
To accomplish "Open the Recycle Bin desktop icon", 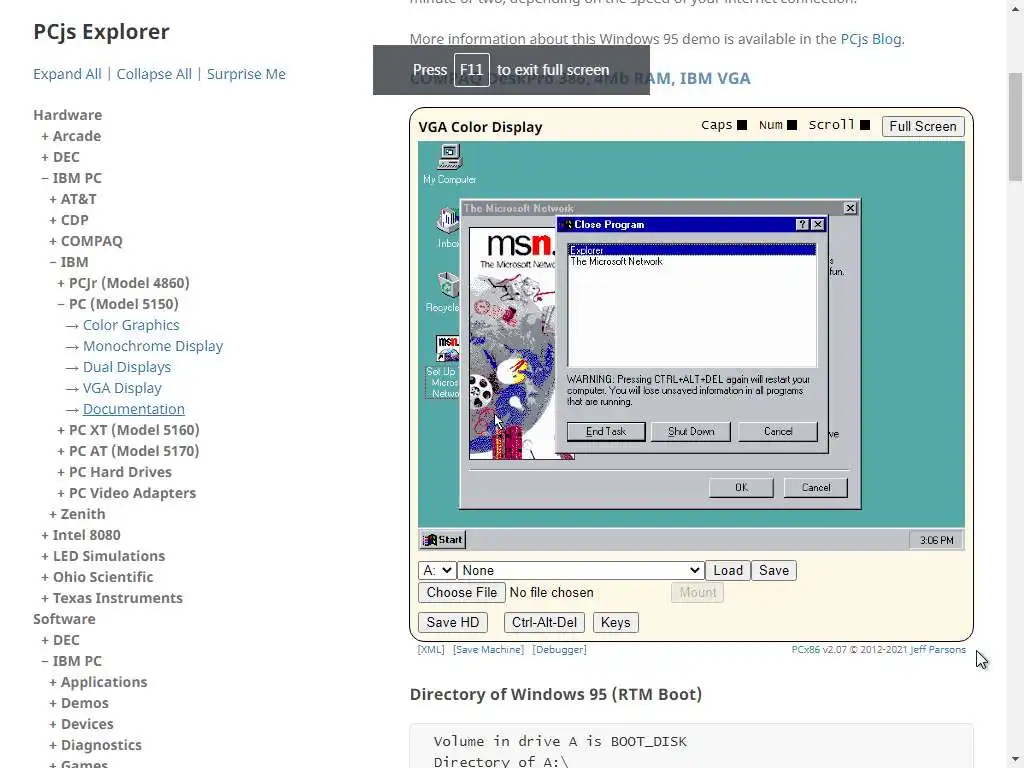I will [x=444, y=293].
